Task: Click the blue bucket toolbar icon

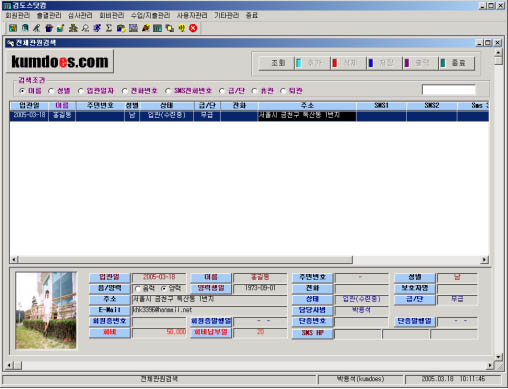Action: [x=49, y=28]
